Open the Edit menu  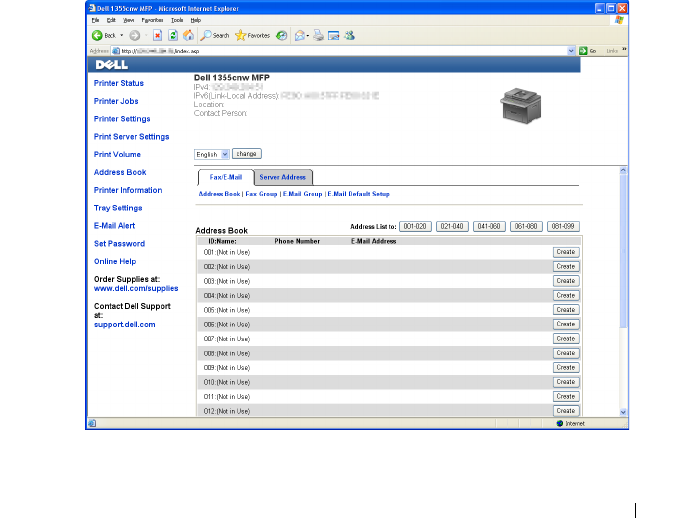click(x=111, y=20)
